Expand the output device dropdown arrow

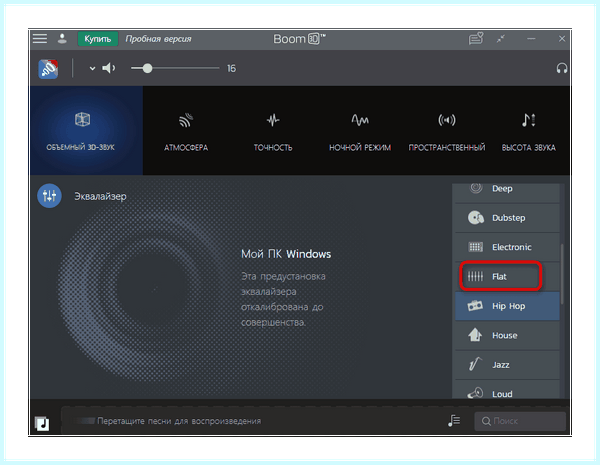pyautogui.click(x=92, y=69)
